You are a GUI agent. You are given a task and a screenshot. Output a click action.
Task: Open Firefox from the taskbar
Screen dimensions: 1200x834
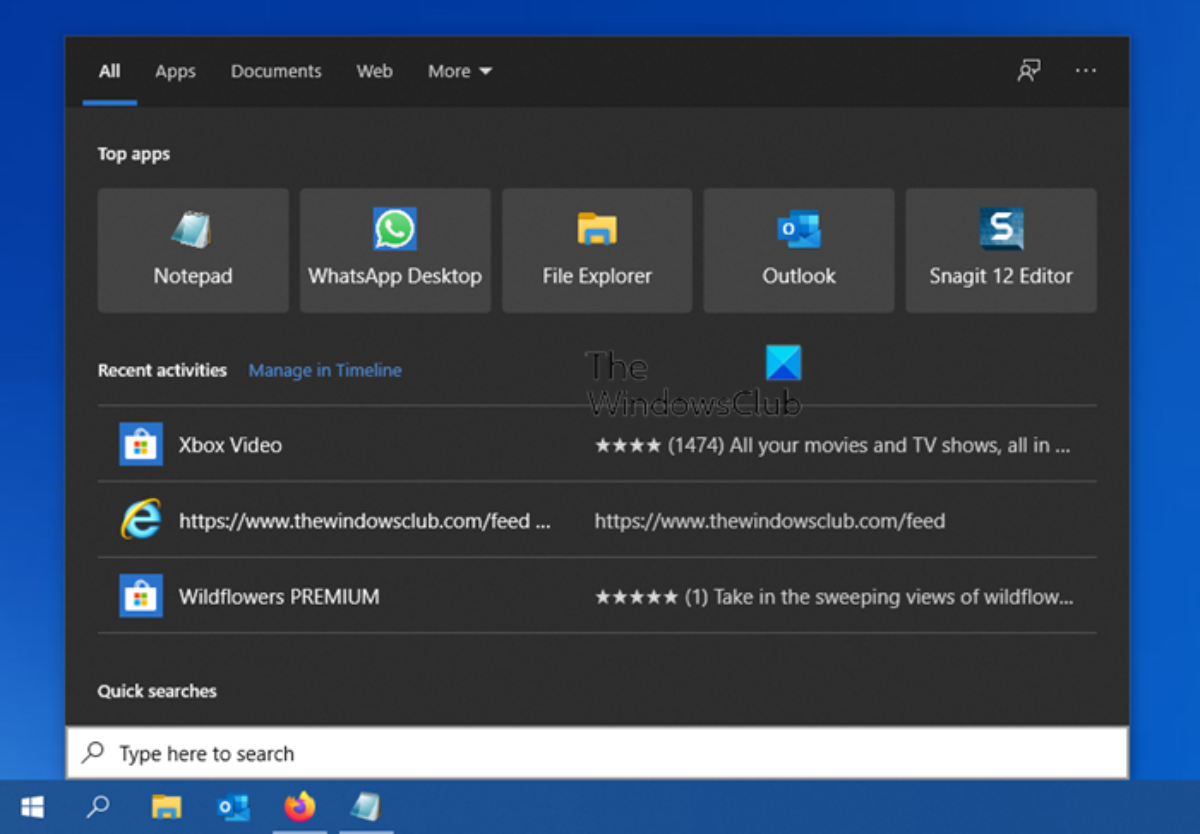(299, 807)
